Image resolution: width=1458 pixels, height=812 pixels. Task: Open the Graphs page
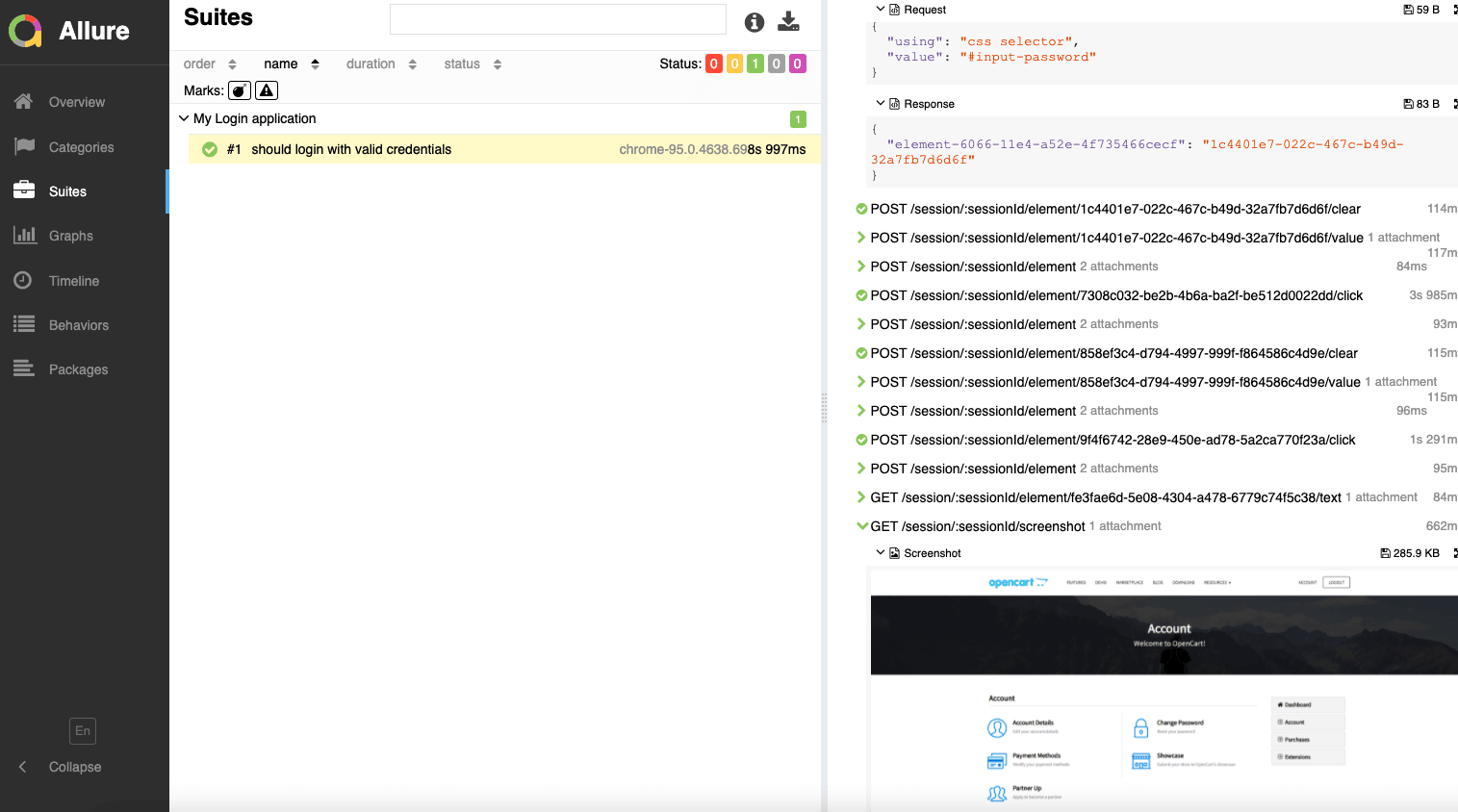pos(71,236)
